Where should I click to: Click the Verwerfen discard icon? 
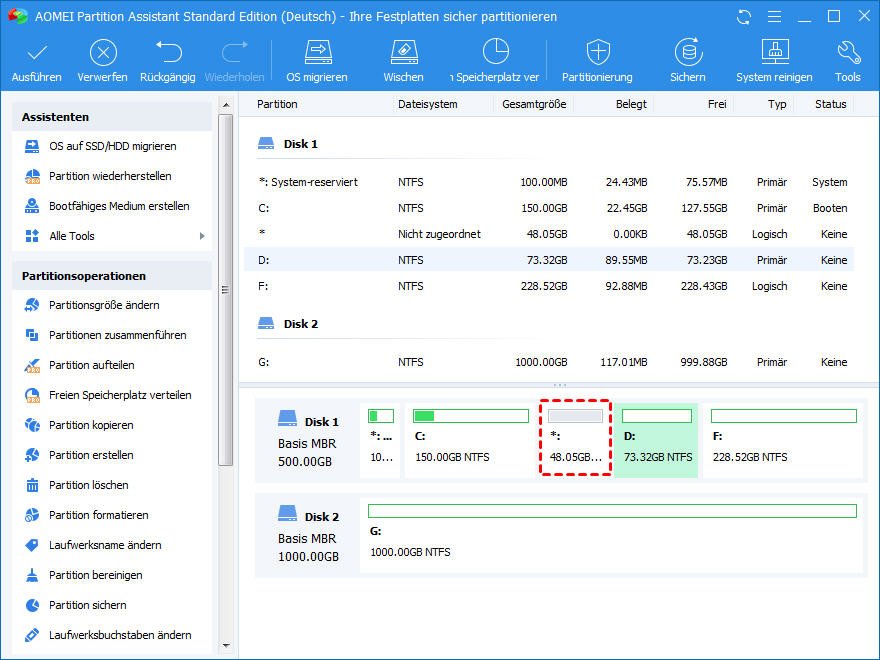point(102,53)
